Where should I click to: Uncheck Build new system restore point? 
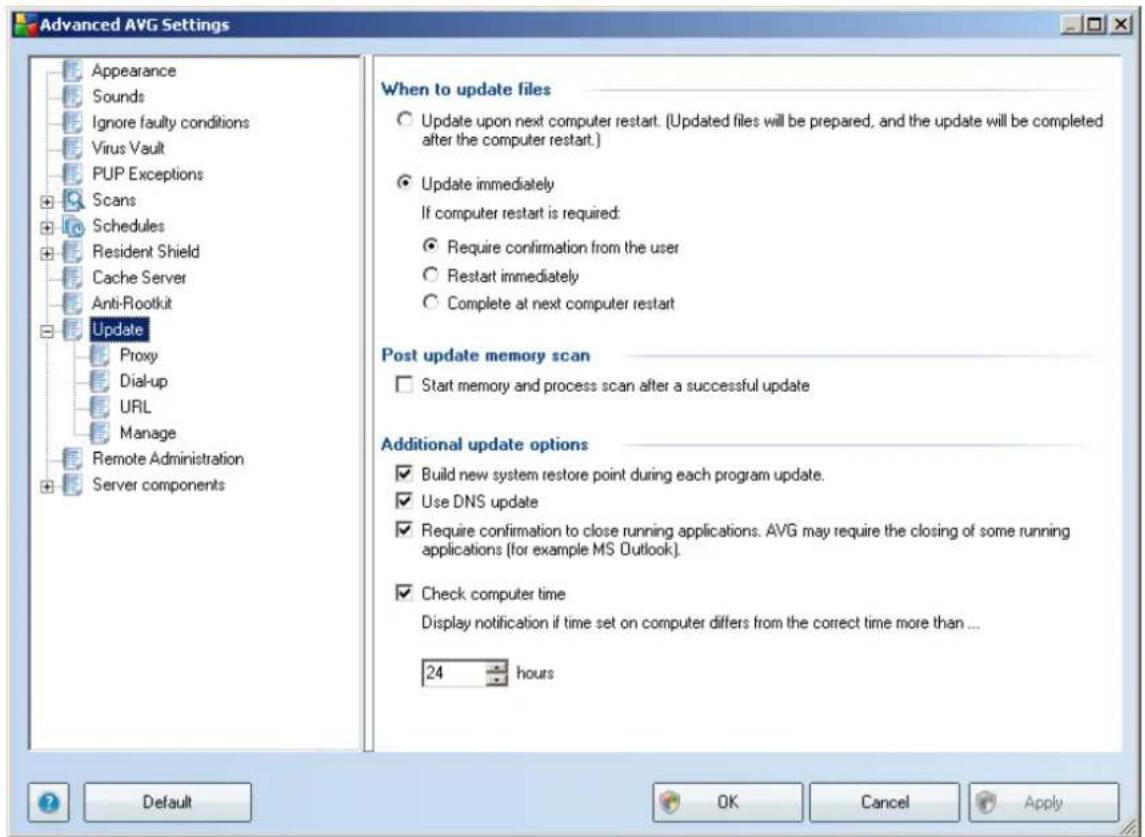[404, 473]
